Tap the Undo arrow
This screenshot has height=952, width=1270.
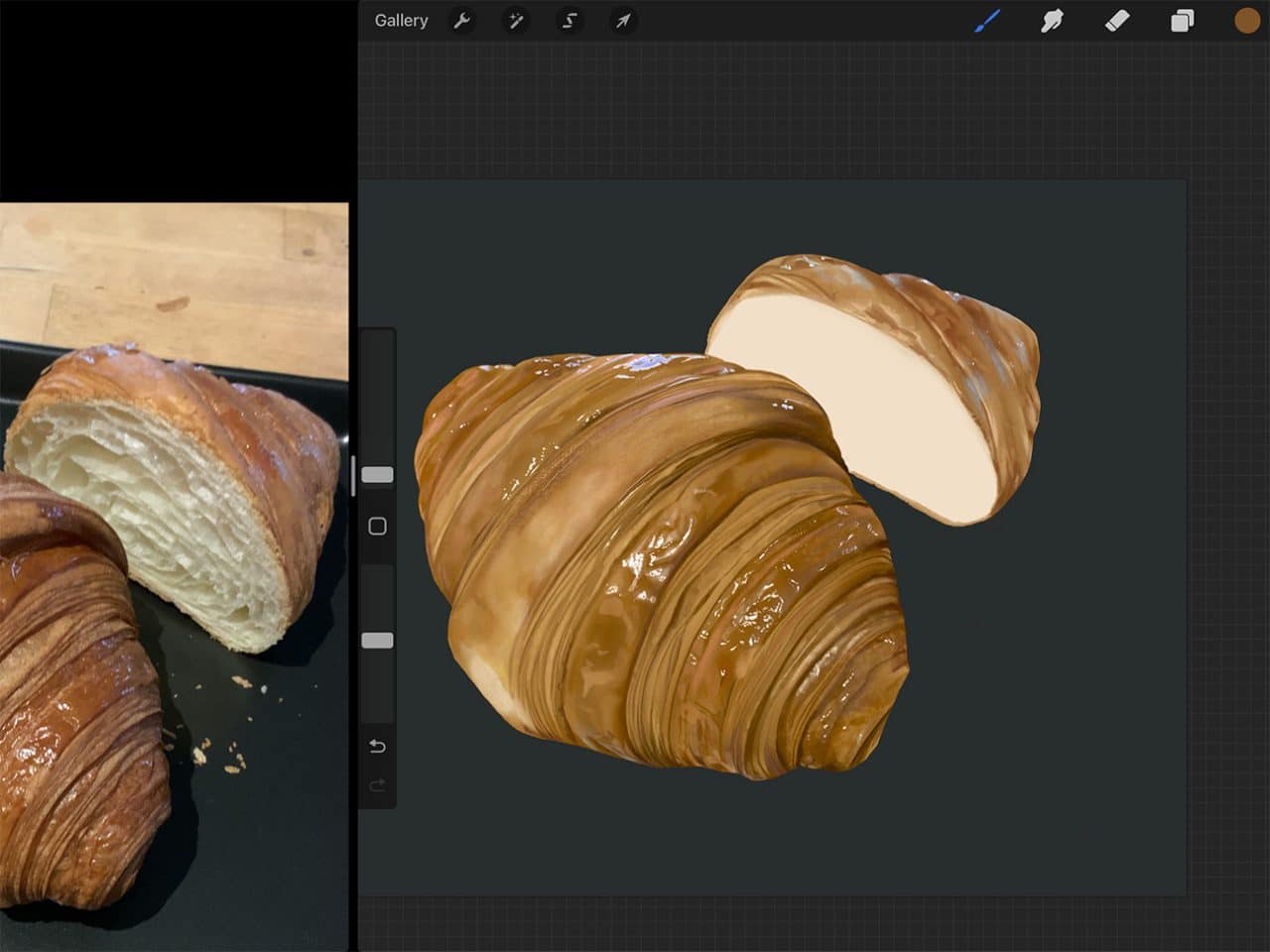(x=377, y=746)
